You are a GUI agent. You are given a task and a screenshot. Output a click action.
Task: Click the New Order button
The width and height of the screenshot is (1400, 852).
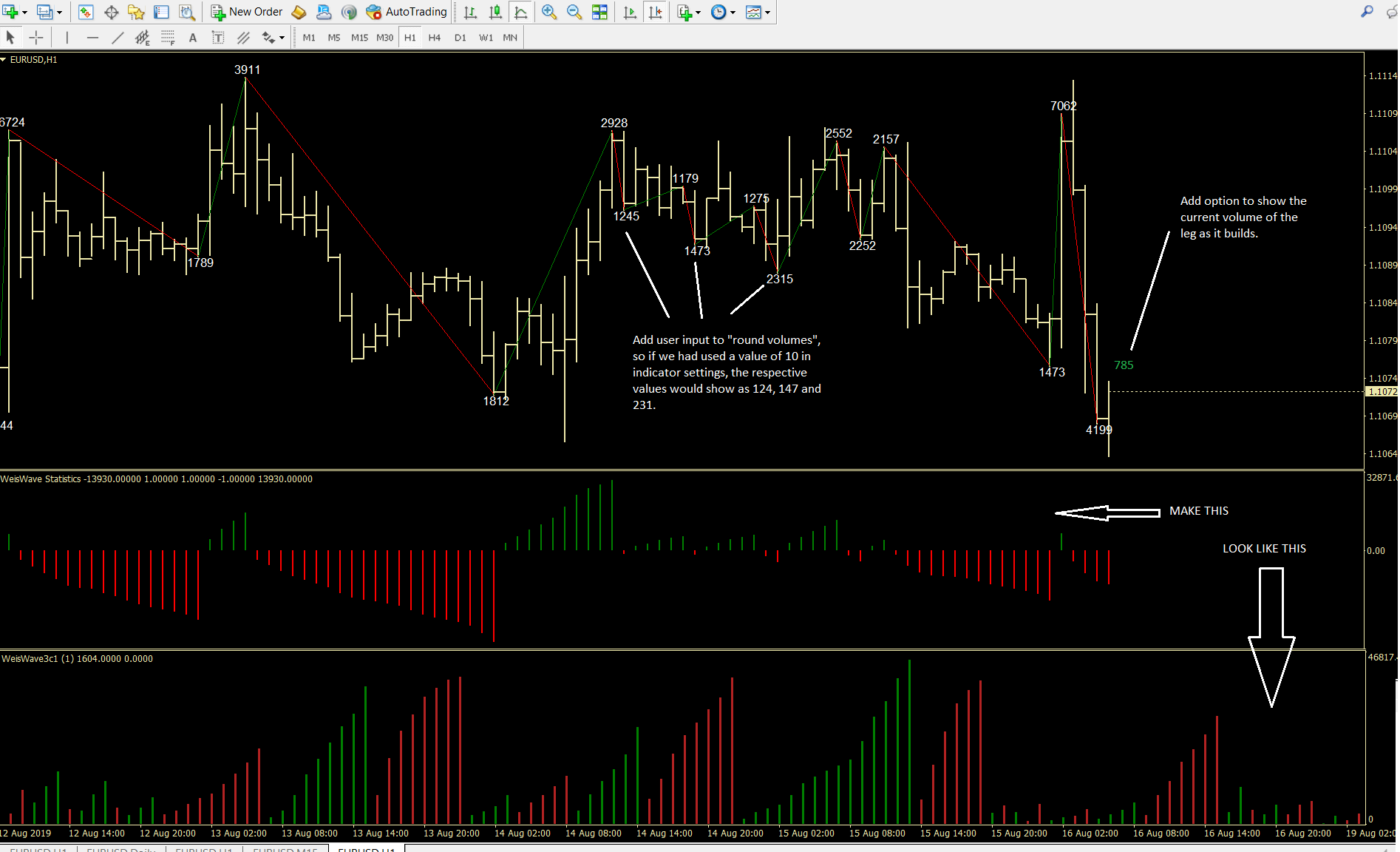click(x=247, y=12)
